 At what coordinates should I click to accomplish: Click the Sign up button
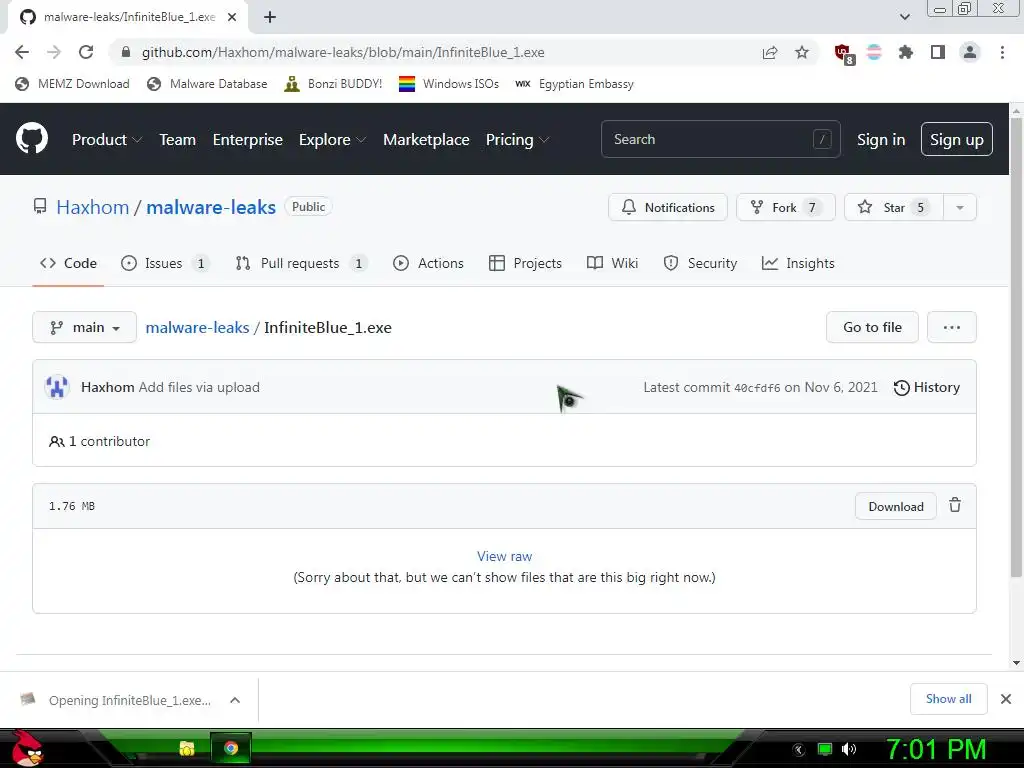coord(957,139)
